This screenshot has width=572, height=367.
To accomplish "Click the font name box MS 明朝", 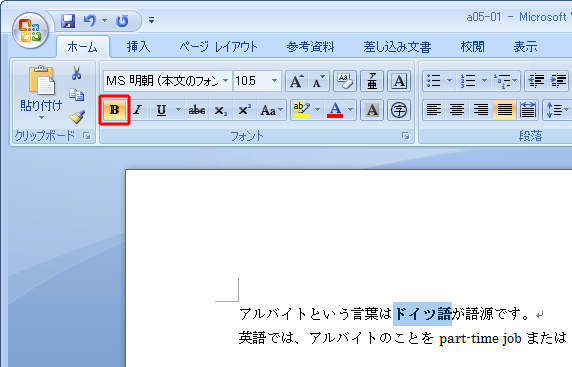I will click(x=163, y=81).
